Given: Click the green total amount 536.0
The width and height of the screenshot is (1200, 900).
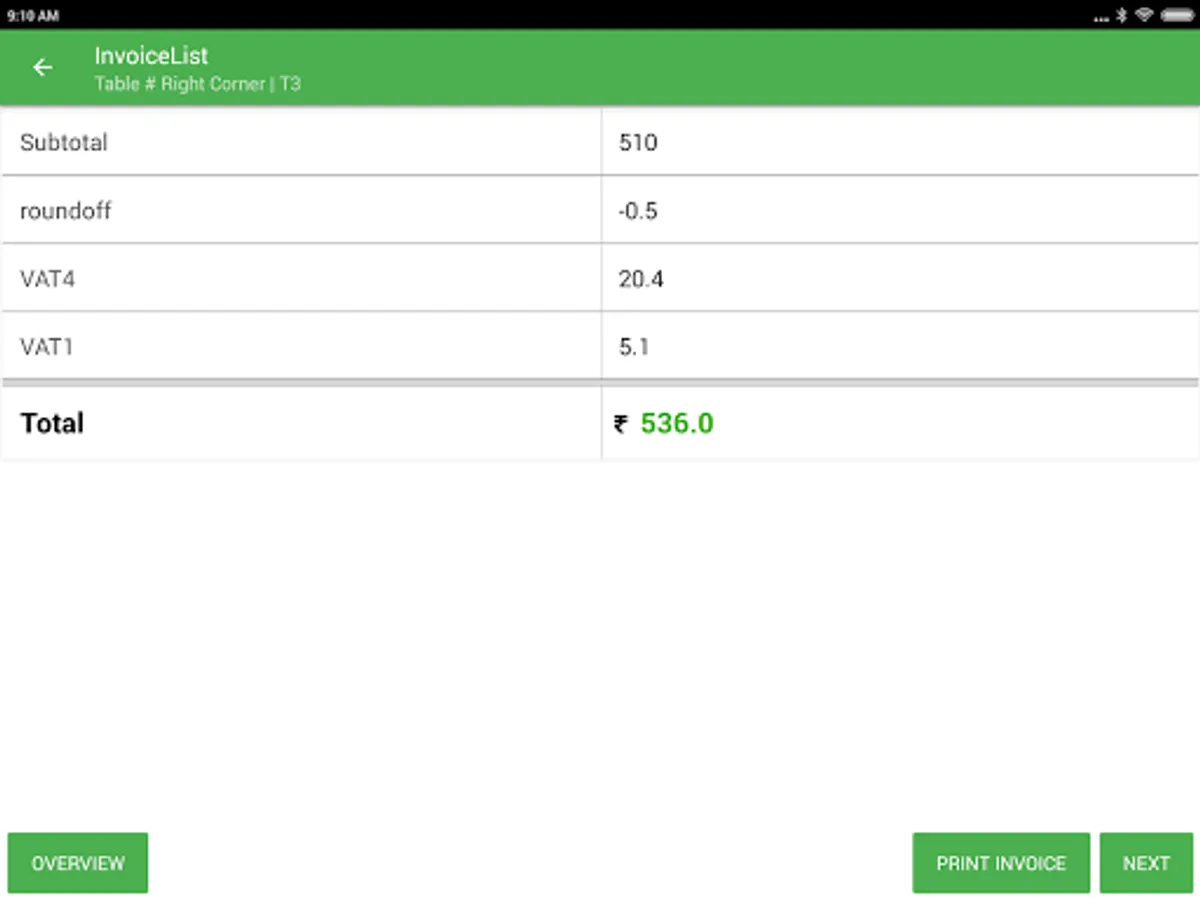Looking at the screenshot, I should click(x=677, y=424).
